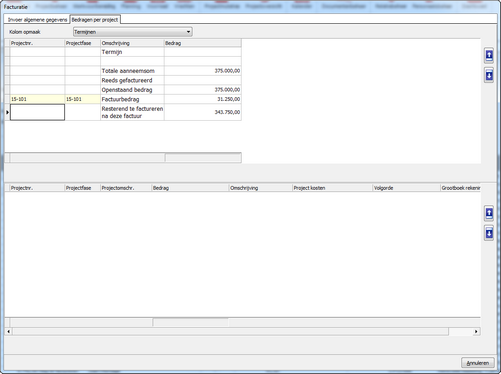The height and width of the screenshot is (374, 501).
Task: Click the Annuleren button
Action: click(x=477, y=363)
